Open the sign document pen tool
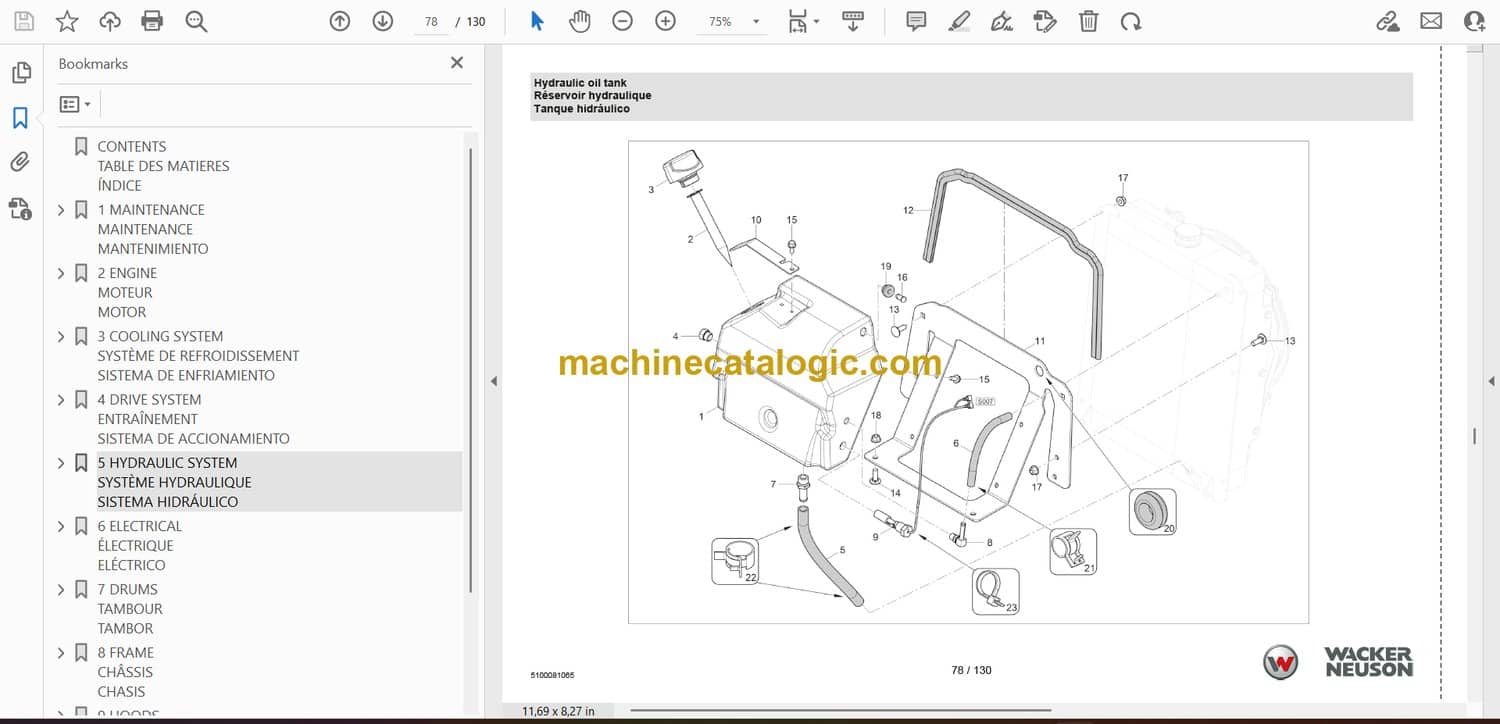Image resolution: width=1500 pixels, height=724 pixels. pyautogui.click(x=1001, y=21)
